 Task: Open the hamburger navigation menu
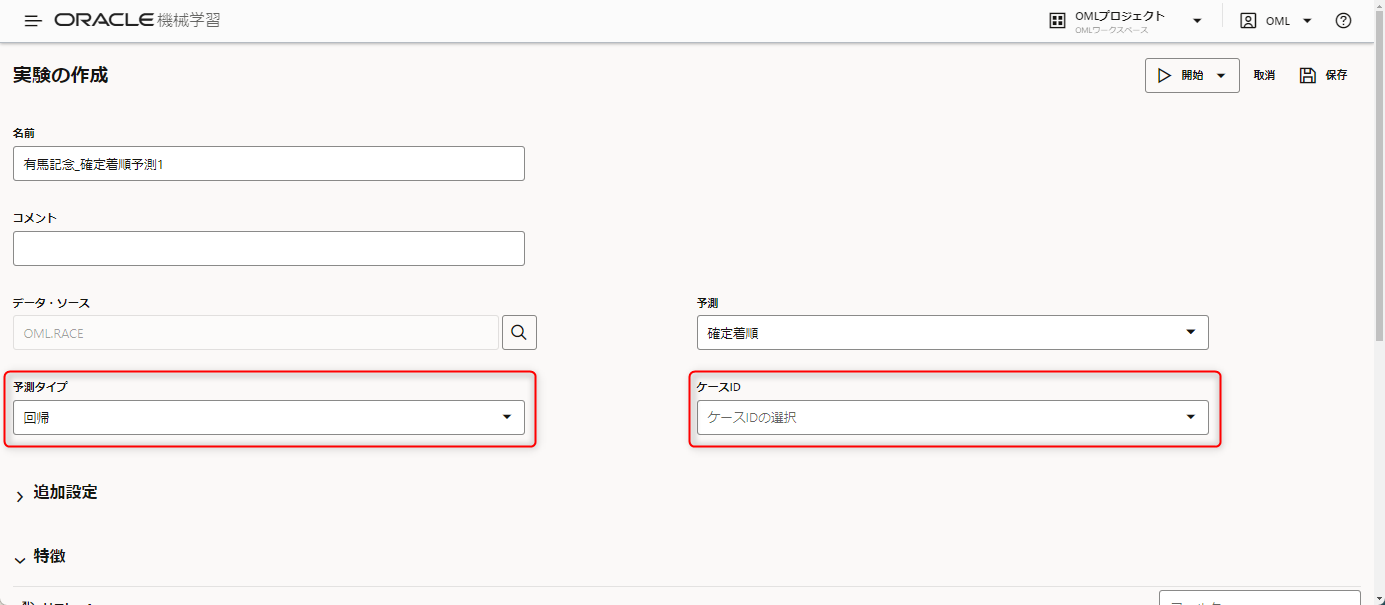click(x=33, y=21)
